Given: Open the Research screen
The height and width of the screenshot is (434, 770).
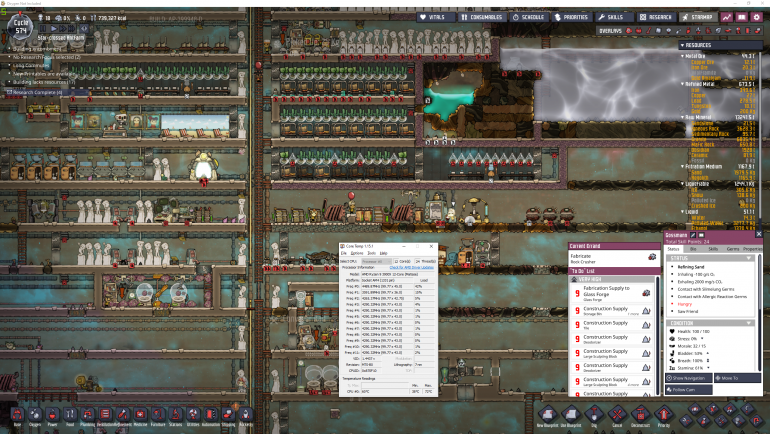Looking at the screenshot, I should coord(656,17).
